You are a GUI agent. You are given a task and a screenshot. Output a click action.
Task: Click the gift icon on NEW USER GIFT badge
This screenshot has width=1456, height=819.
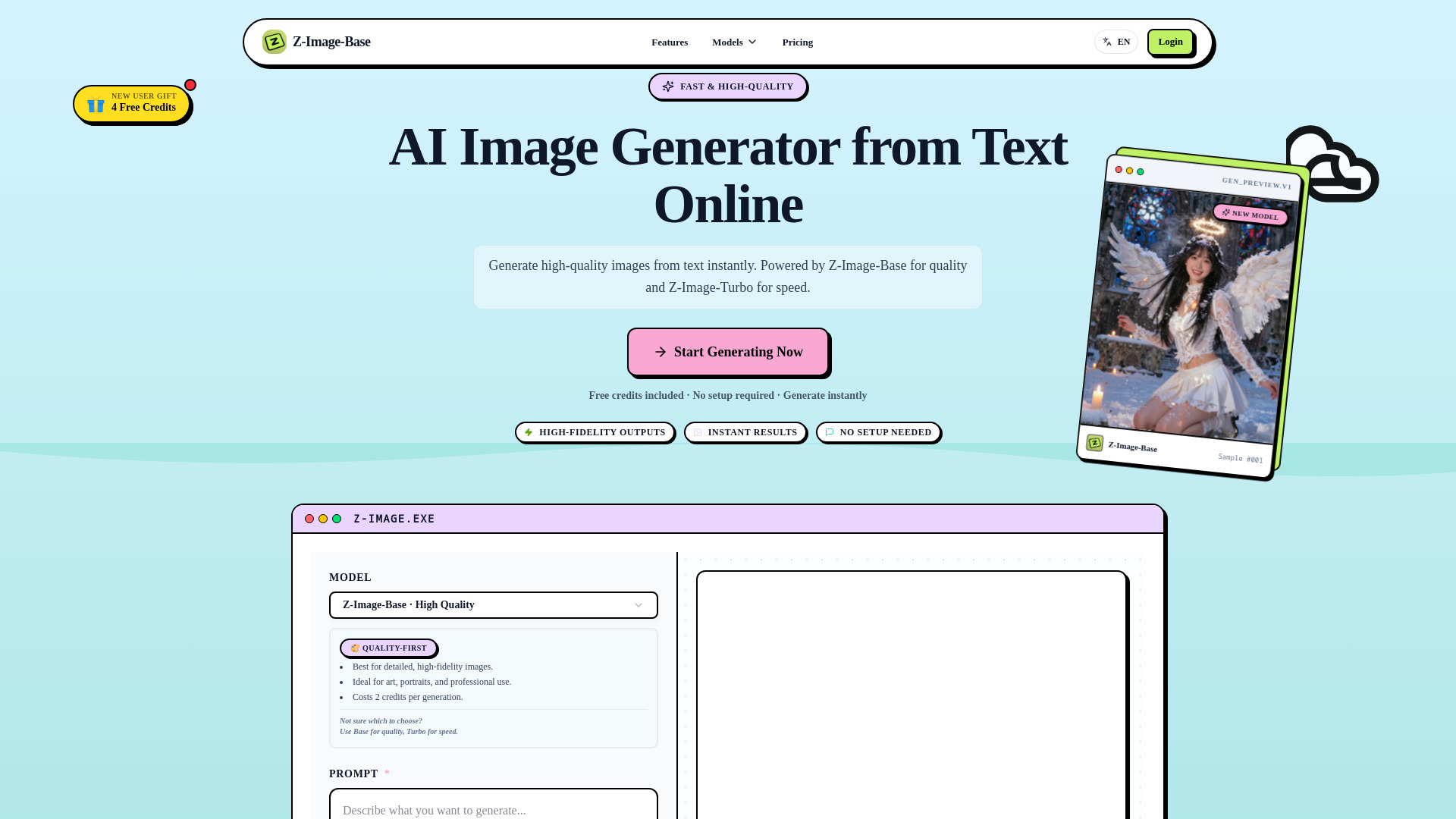[96, 105]
